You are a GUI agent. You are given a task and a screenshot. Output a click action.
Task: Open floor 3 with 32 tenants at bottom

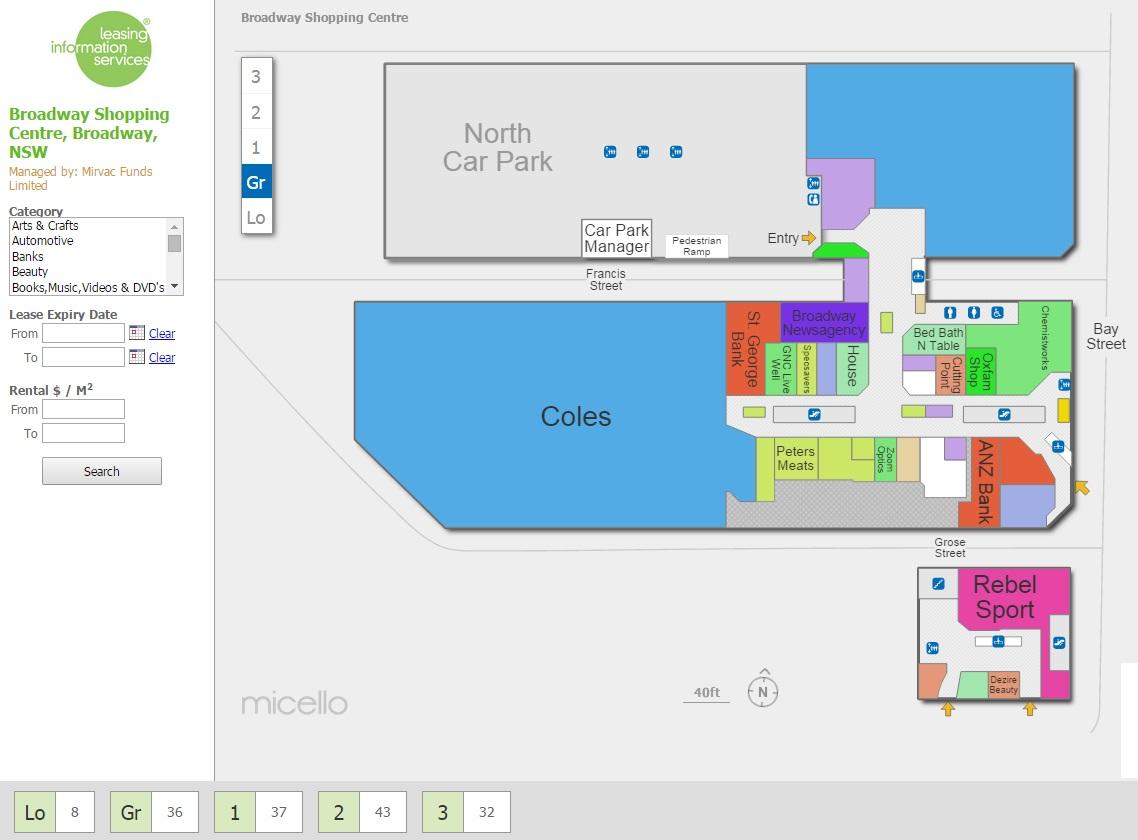coord(466,812)
